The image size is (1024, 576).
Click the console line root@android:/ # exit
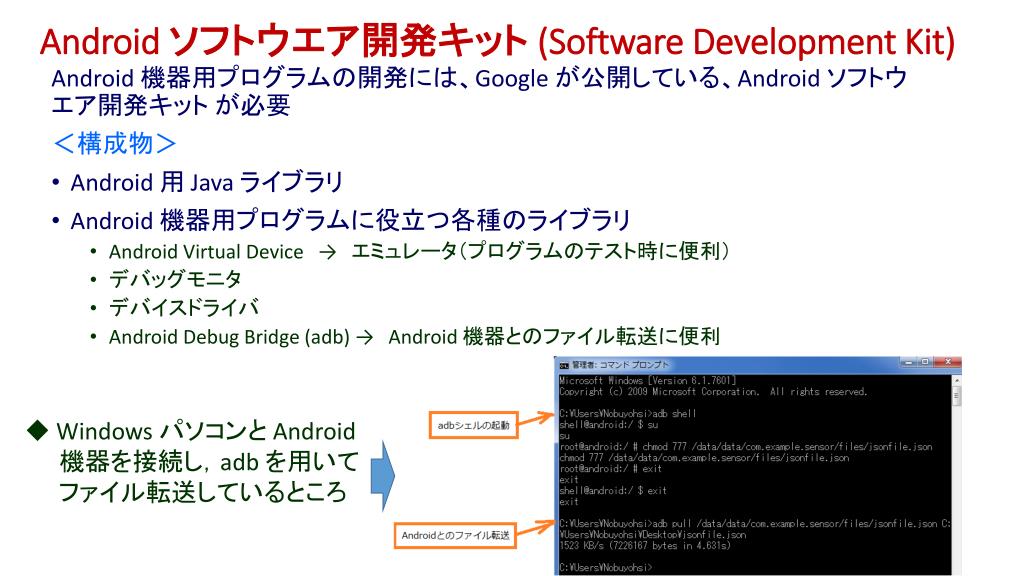611,469
